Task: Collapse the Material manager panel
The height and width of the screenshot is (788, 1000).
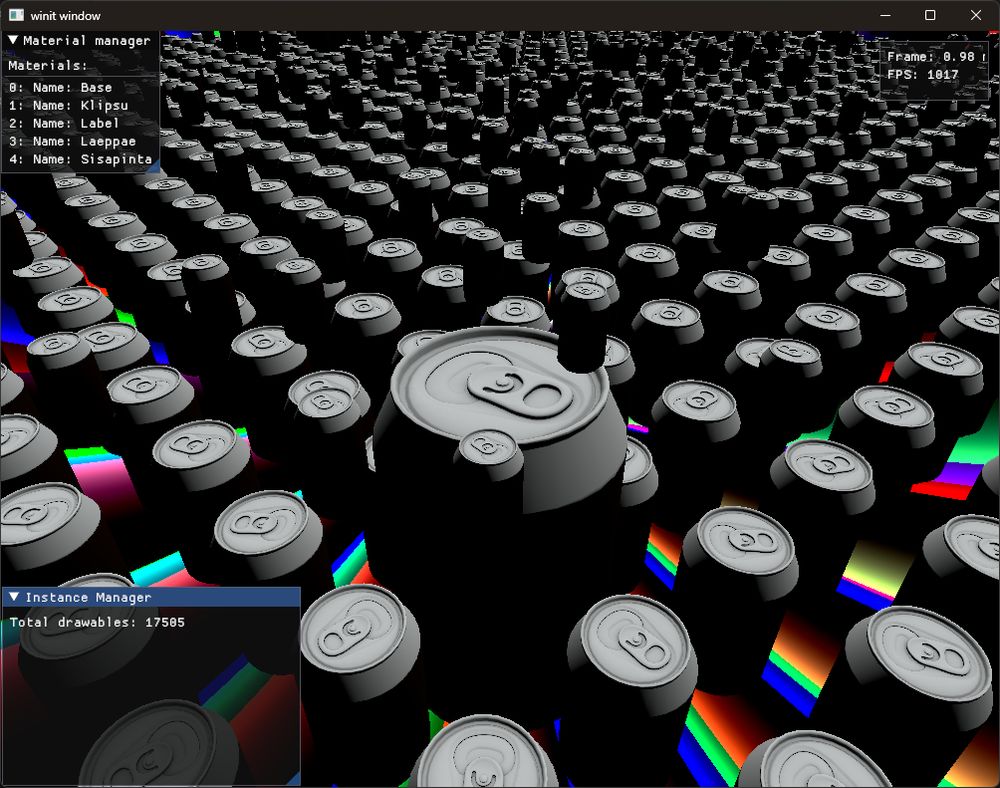Action: (x=13, y=40)
